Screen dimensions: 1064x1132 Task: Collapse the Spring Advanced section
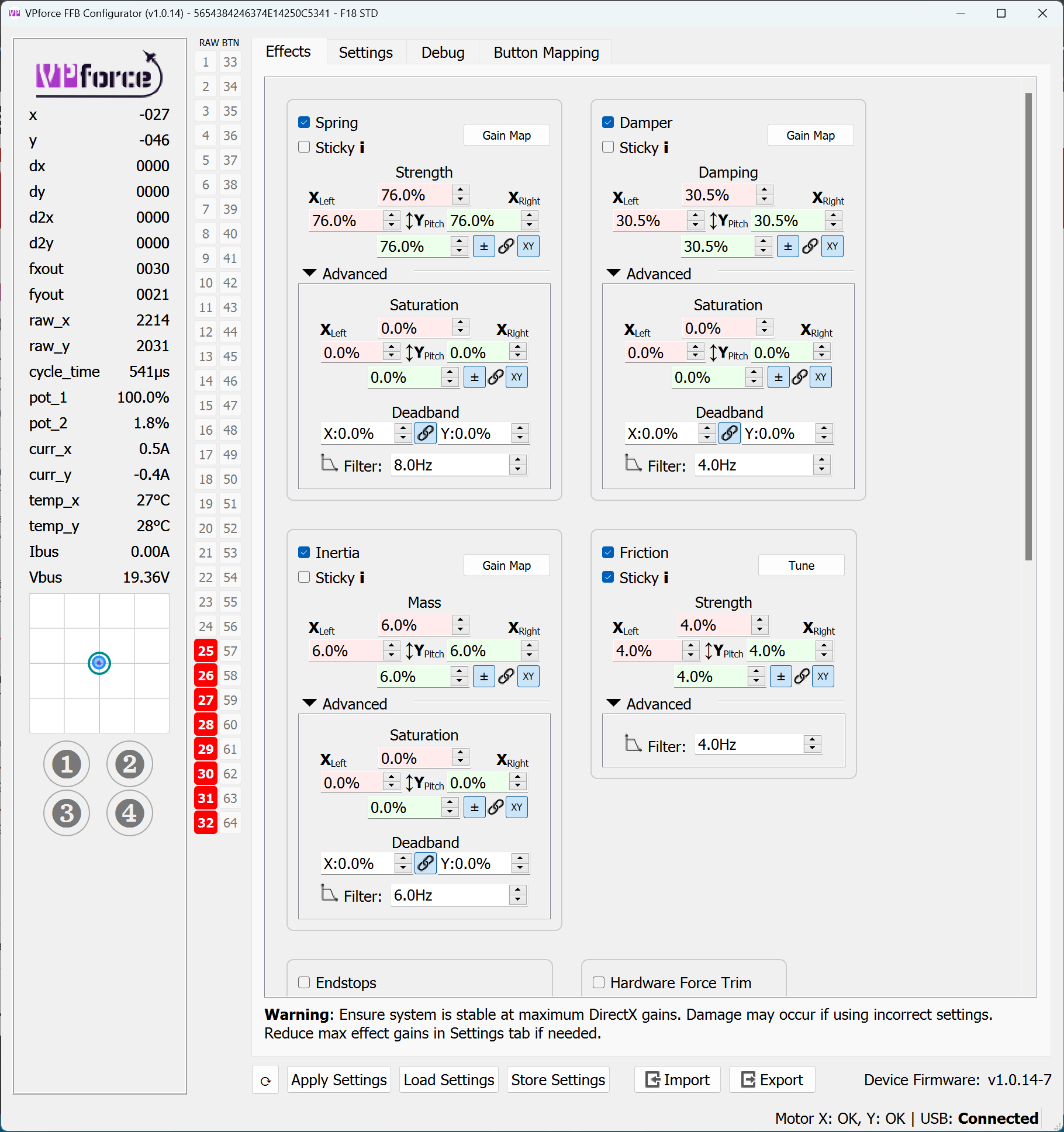310,273
